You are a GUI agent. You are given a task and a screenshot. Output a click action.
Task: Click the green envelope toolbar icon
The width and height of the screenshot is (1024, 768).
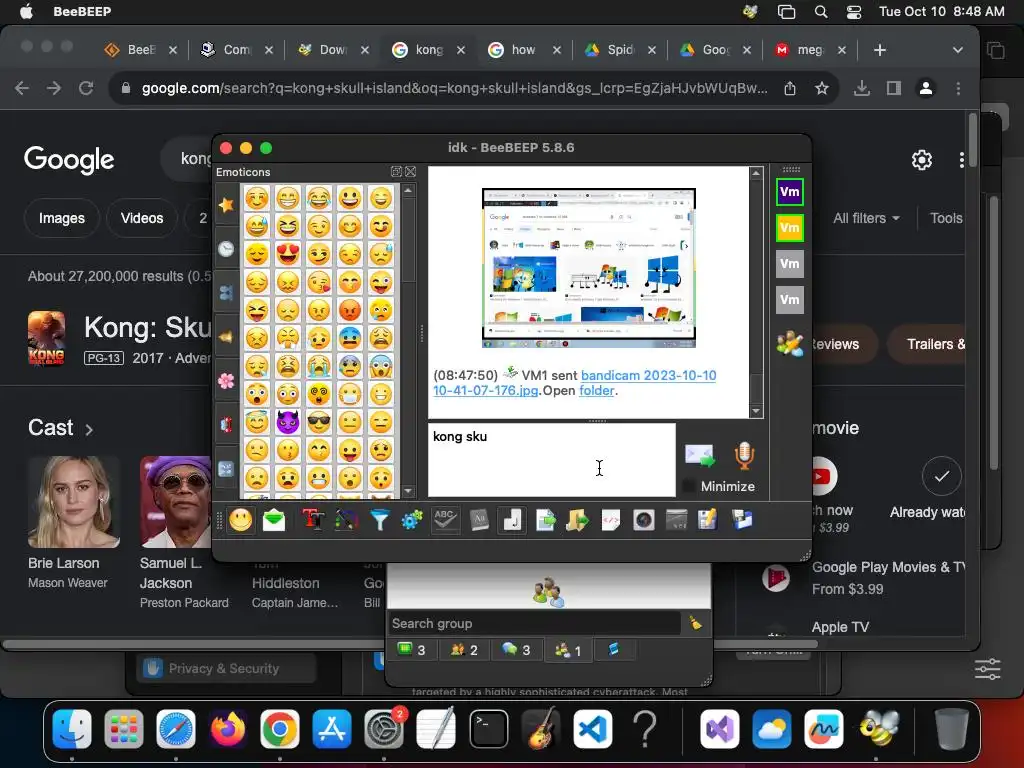pyautogui.click(x=274, y=520)
